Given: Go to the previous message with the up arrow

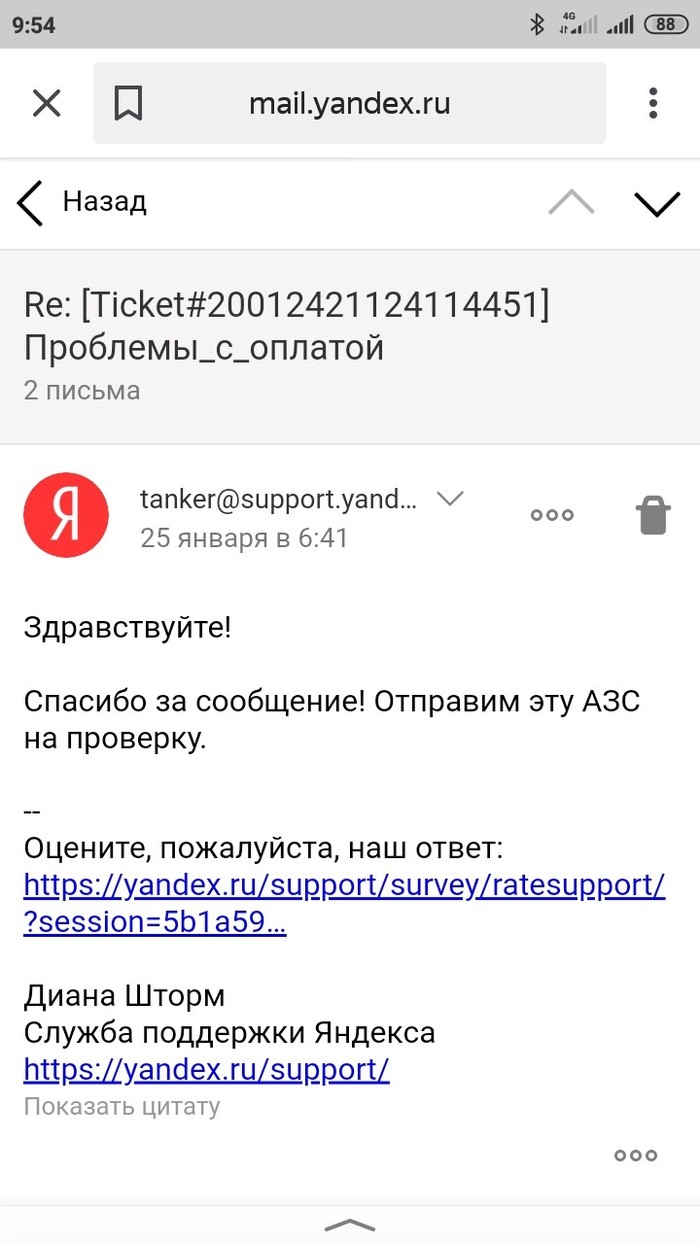Looking at the screenshot, I should 571,203.
